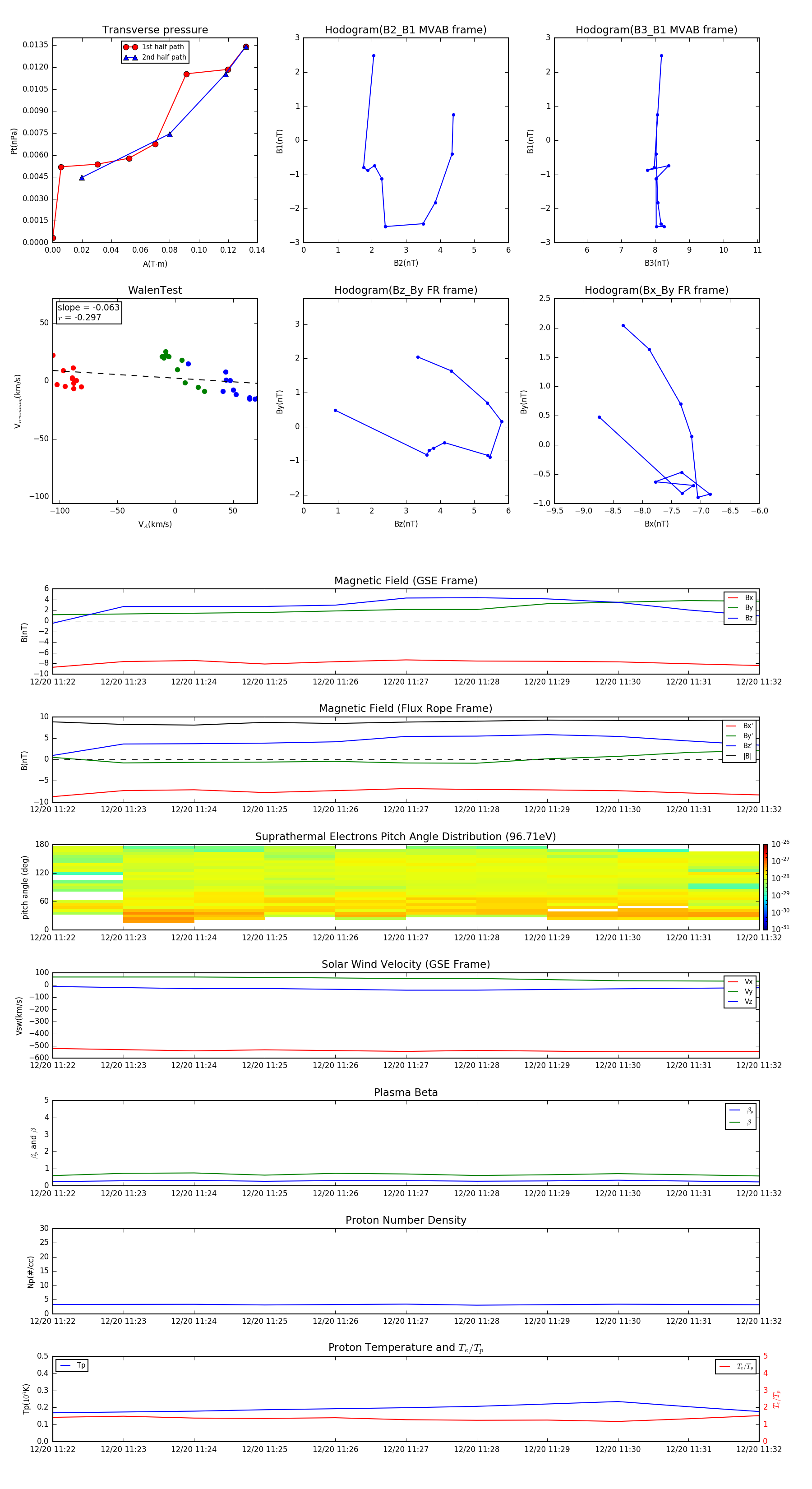The height and width of the screenshot is (1489, 812).
Task: Click the red Te/Tp right-side axis label
Action: (x=777, y=1399)
